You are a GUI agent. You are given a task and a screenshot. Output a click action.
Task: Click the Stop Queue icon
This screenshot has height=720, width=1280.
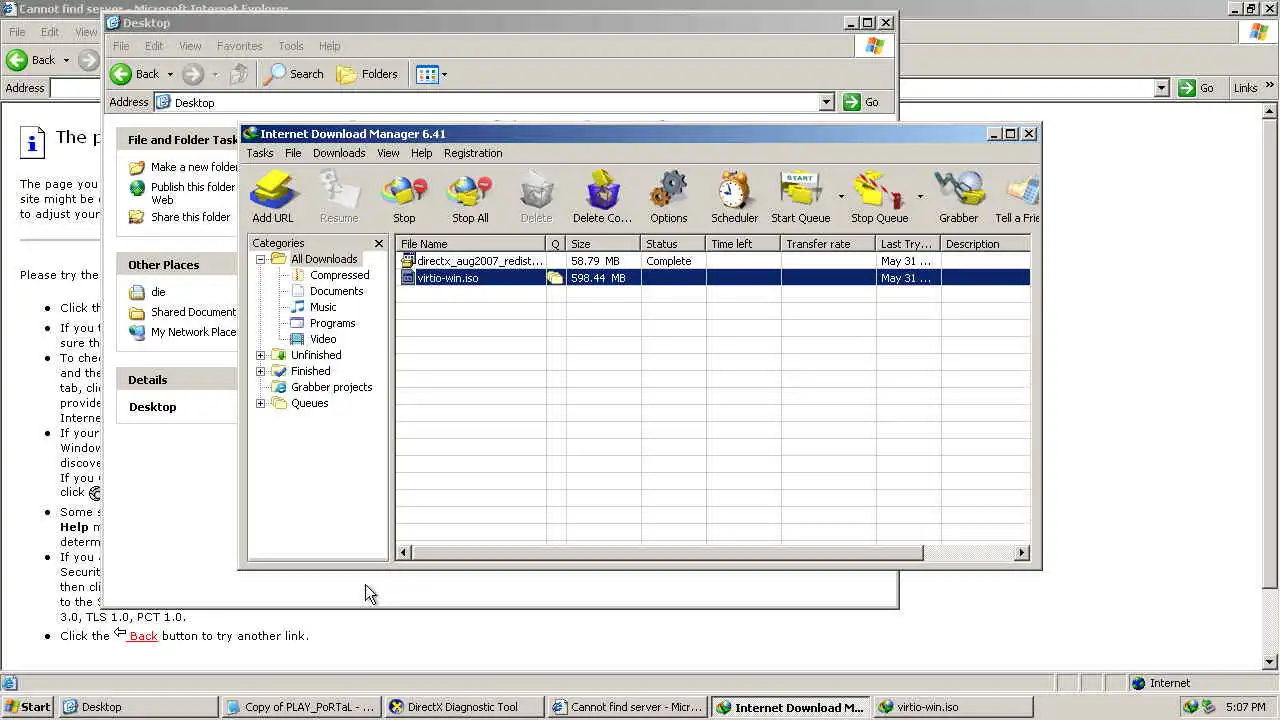(x=879, y=197)
